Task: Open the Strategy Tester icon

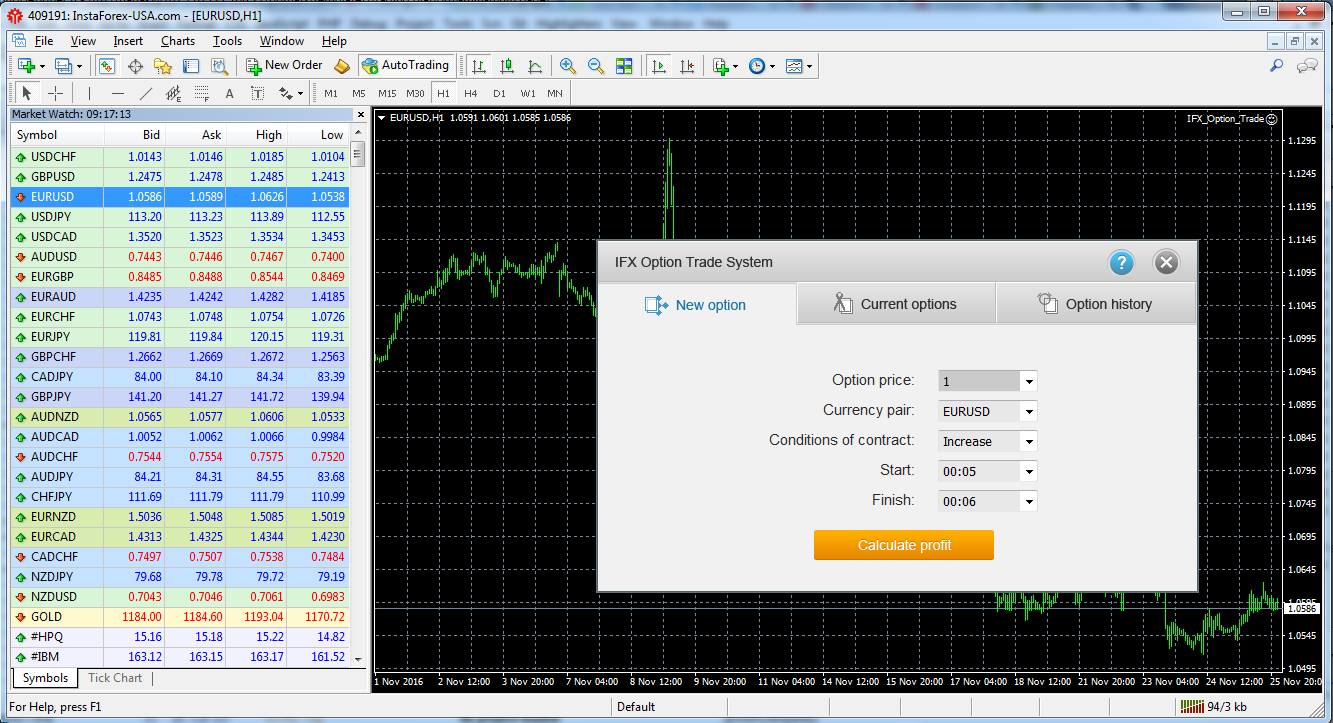Action: click(x=219, y=66)
